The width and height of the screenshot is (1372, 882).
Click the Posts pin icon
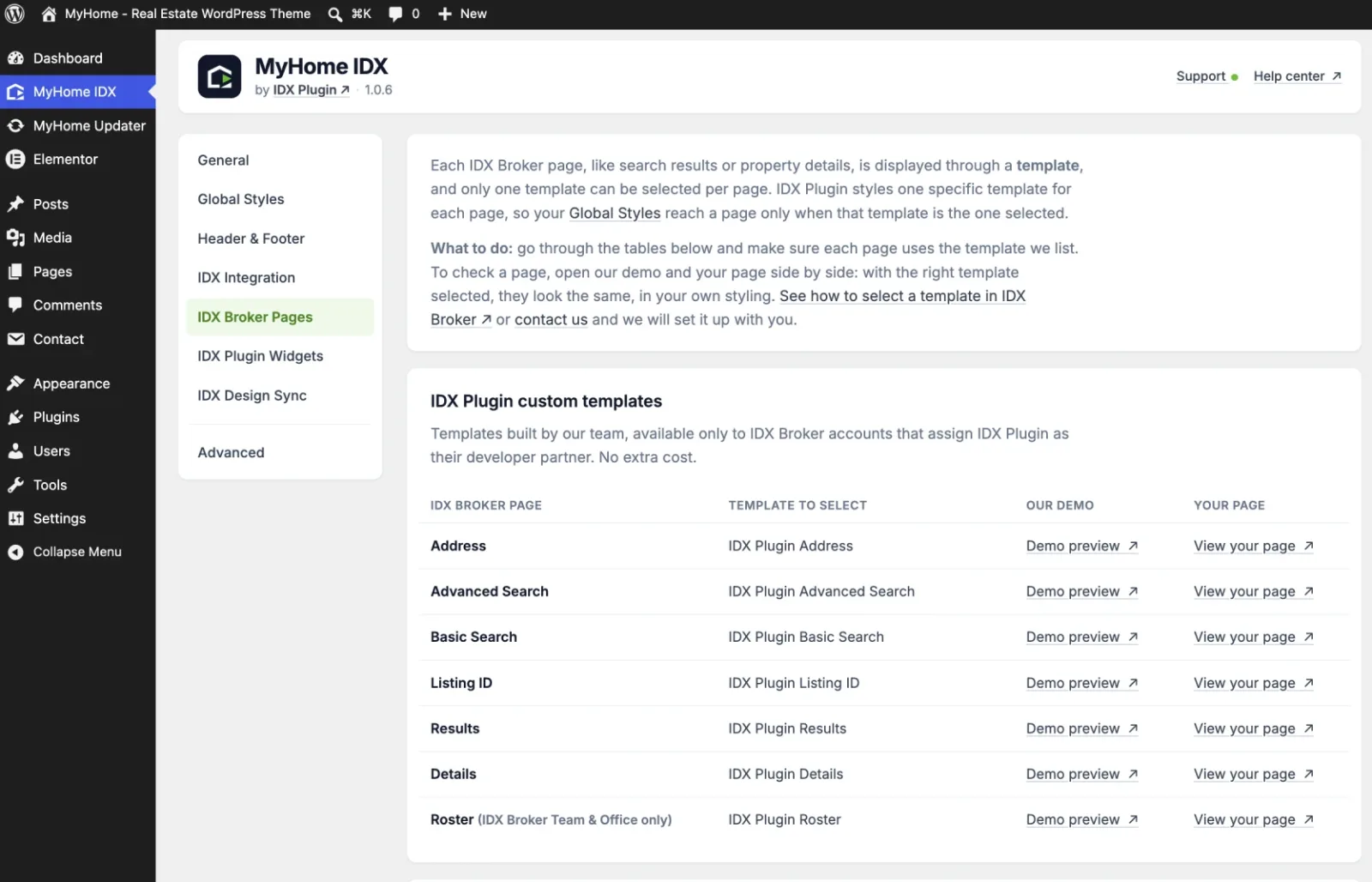[x=15, y=204]
